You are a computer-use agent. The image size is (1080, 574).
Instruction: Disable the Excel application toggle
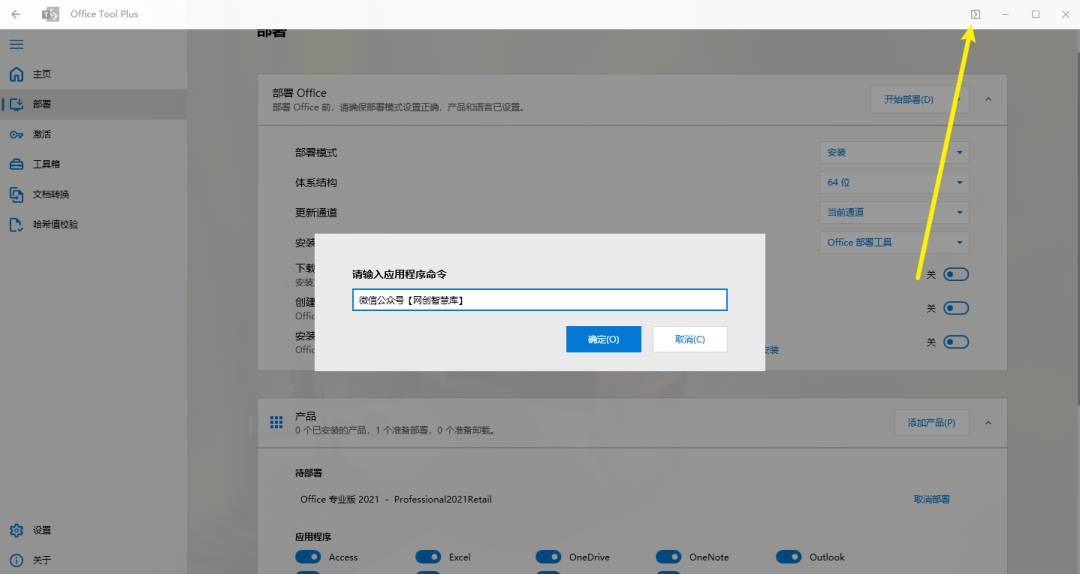(x=428, y=557)
